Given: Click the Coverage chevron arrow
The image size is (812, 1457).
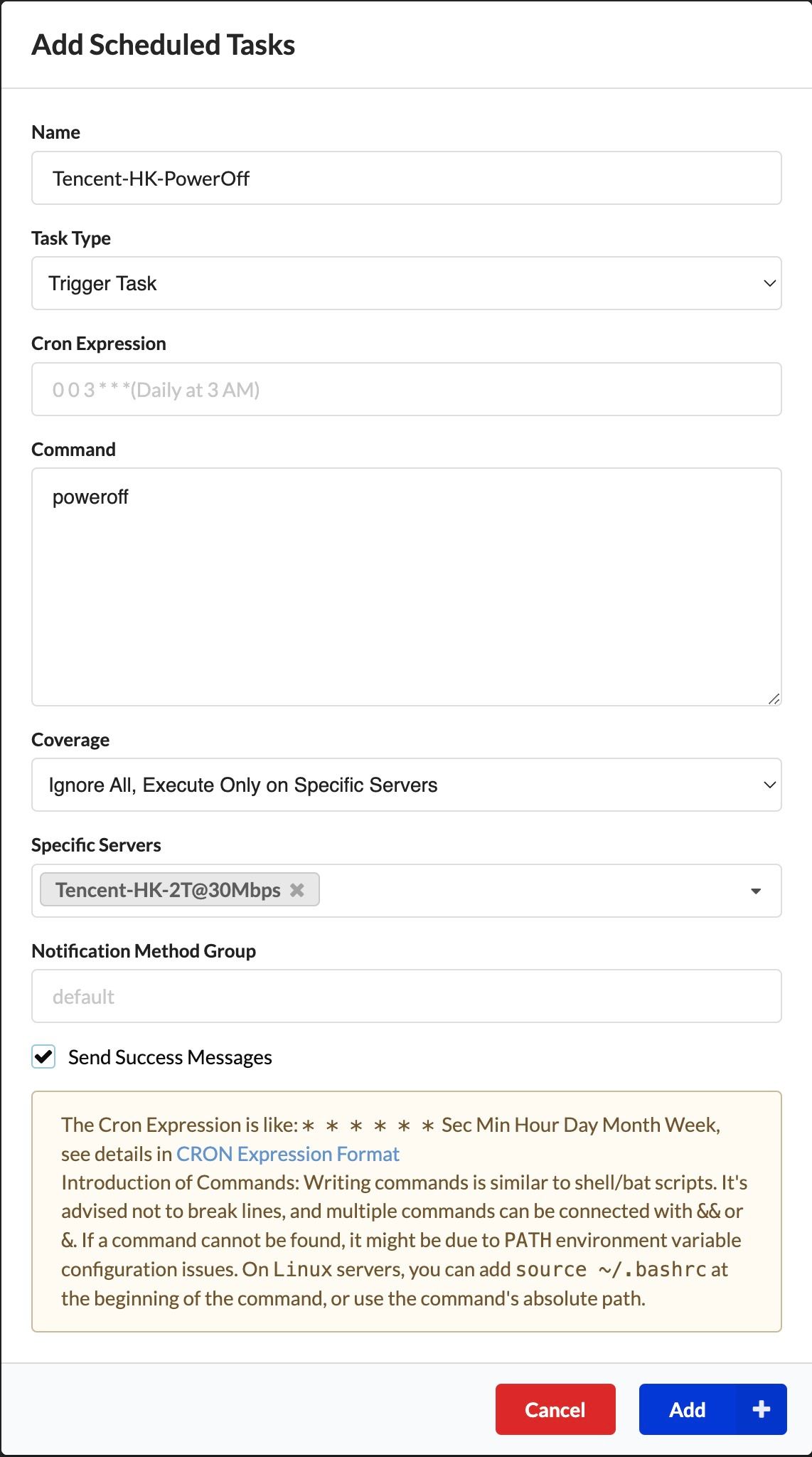Looking at the screenshot, I should coord(769,785).
